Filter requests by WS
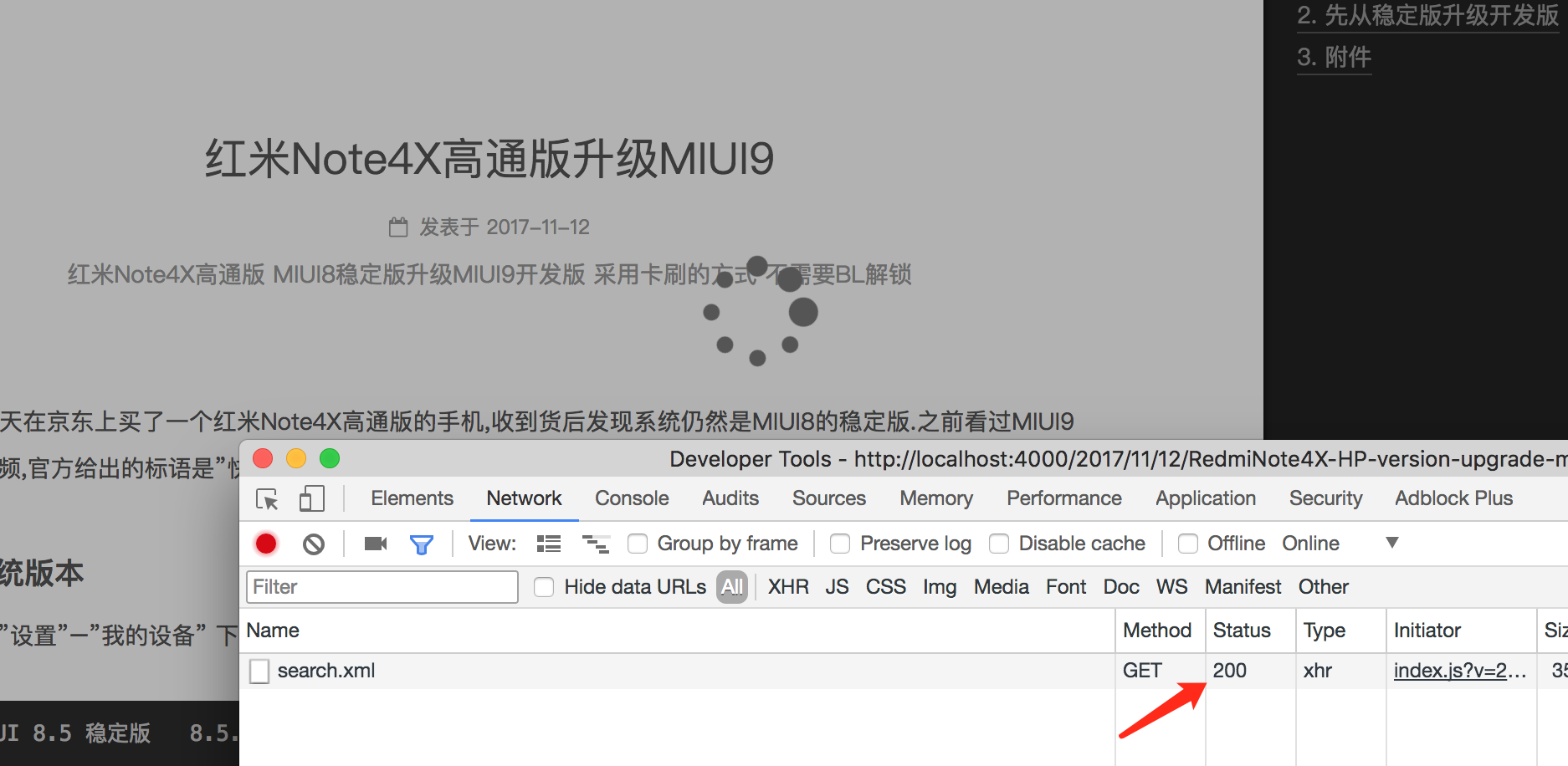 click(x=1172, y=587)
